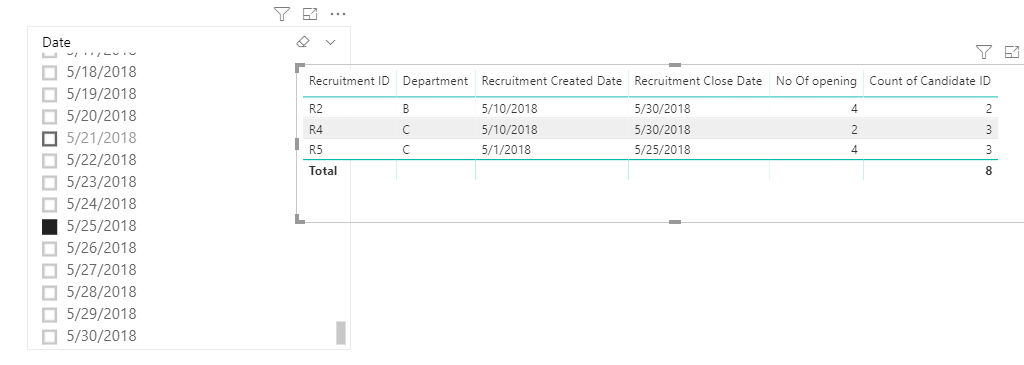Click No Of opening value in R4 row
This screenshot has height=365, width=1024.
pyautogui.click(x=854, y=129)
